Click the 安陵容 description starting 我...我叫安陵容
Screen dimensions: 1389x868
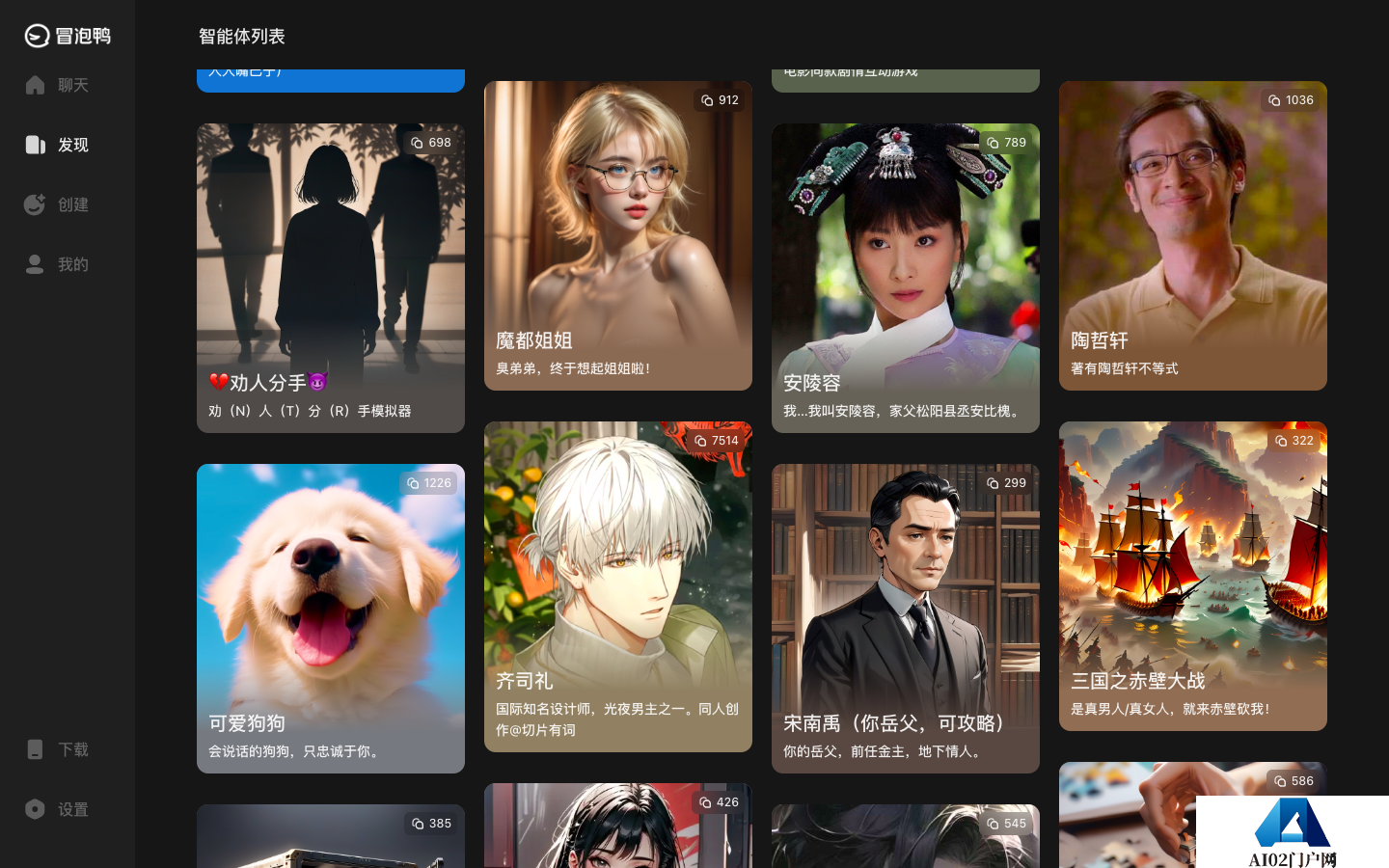903,411
